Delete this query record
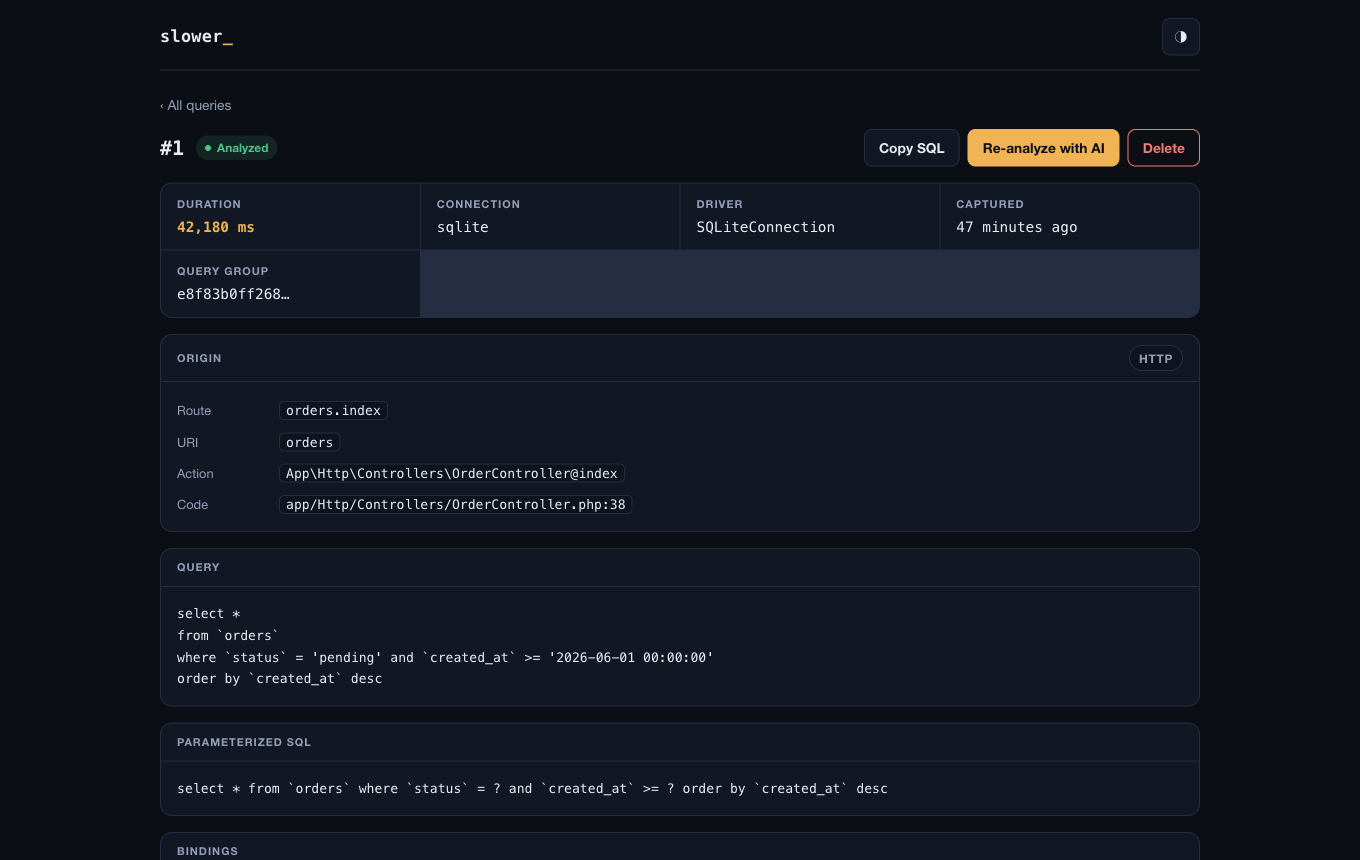This screenshot has width=1360, height=860. click(x=1163, y=148)
